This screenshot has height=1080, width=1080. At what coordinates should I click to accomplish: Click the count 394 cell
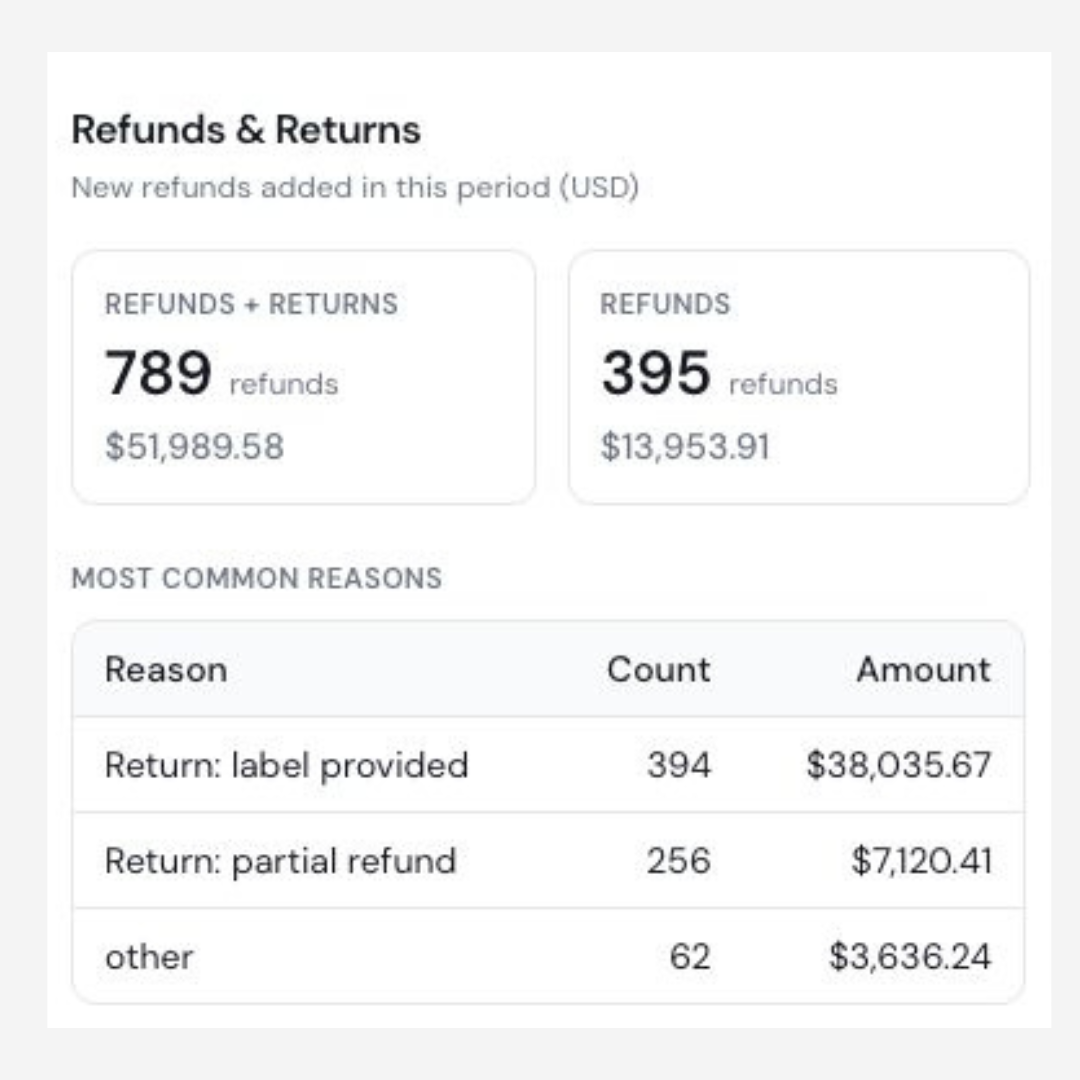pyautogui.click(x=678, y=765)
